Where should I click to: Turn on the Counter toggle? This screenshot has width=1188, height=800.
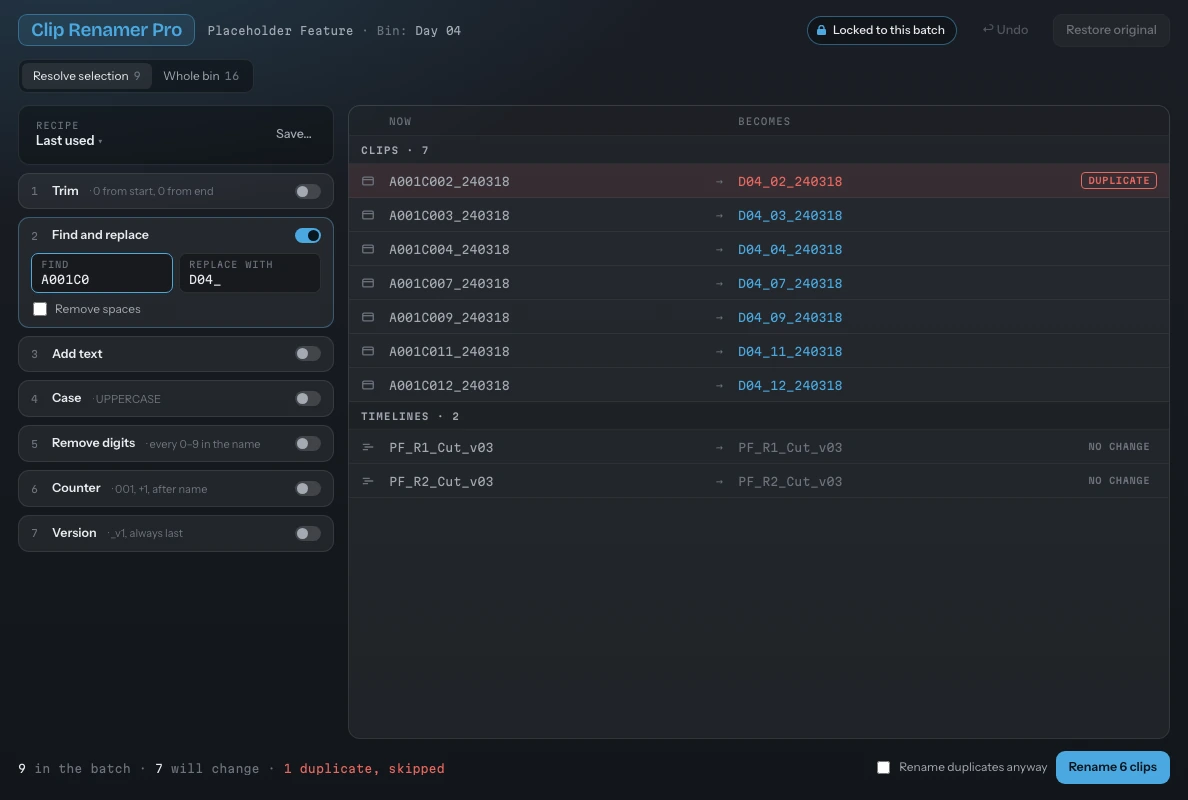coord(308,489)
